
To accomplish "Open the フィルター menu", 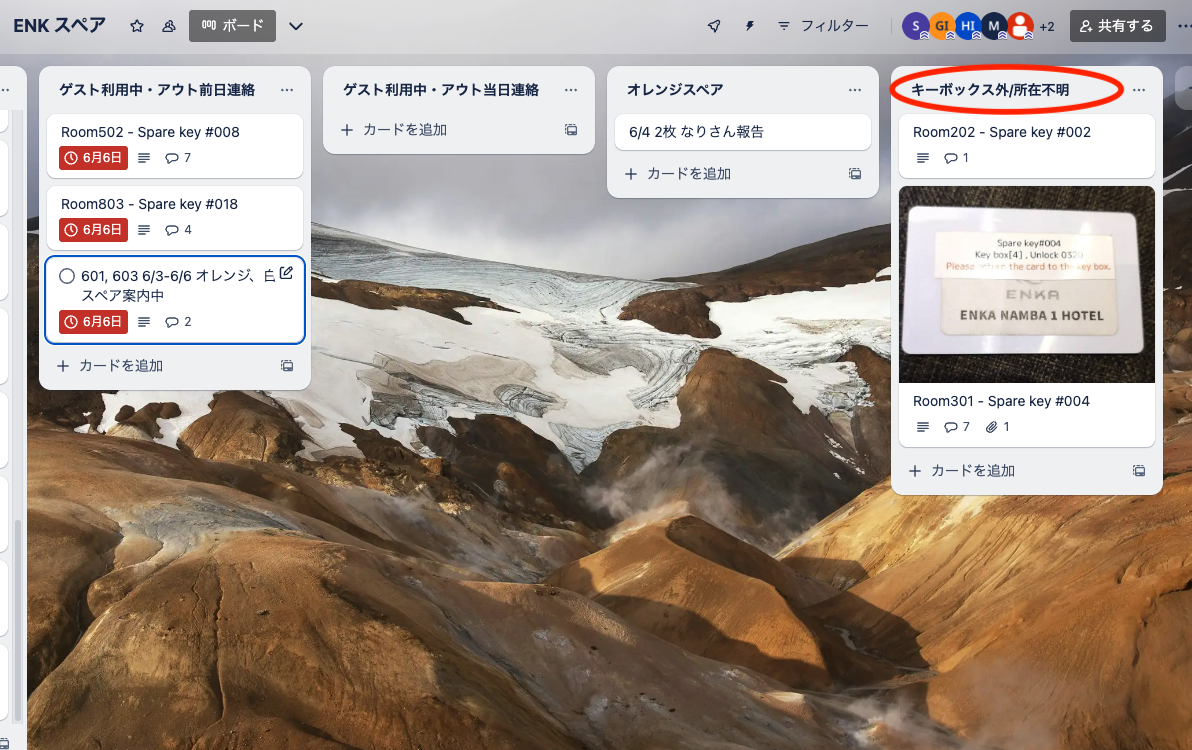I will pos(823,26).
